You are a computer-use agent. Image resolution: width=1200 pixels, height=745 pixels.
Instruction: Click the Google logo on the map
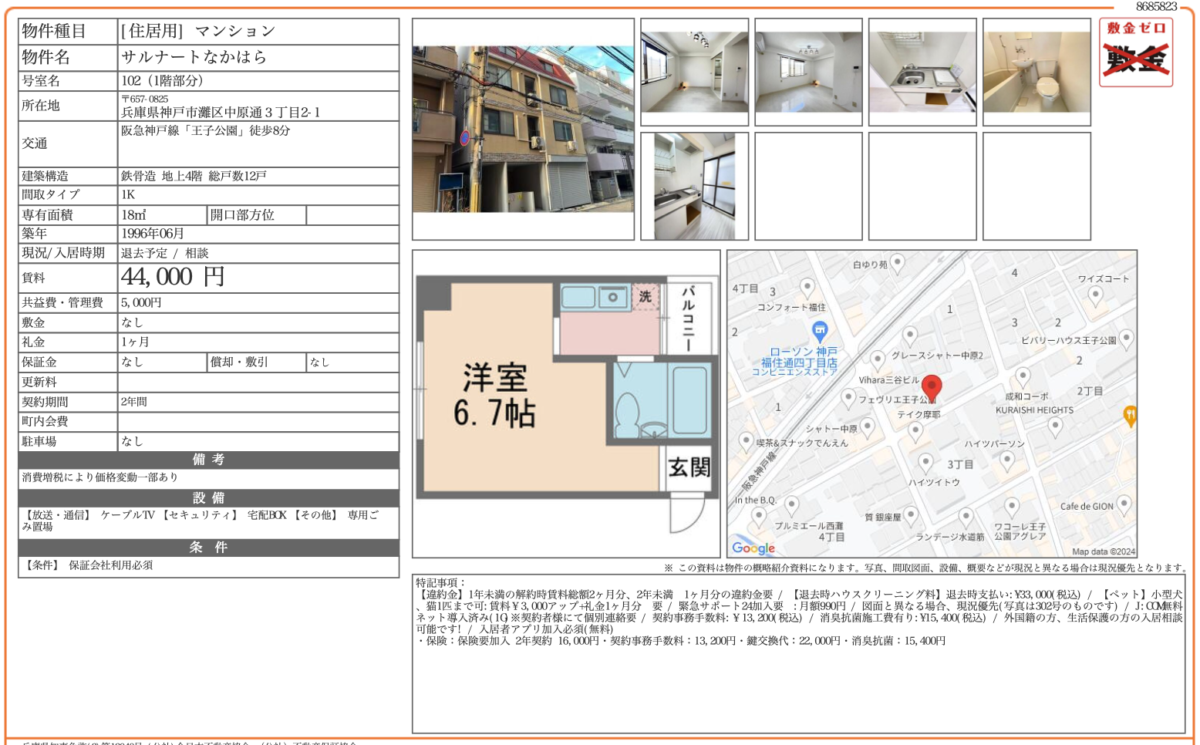(753, 548)
